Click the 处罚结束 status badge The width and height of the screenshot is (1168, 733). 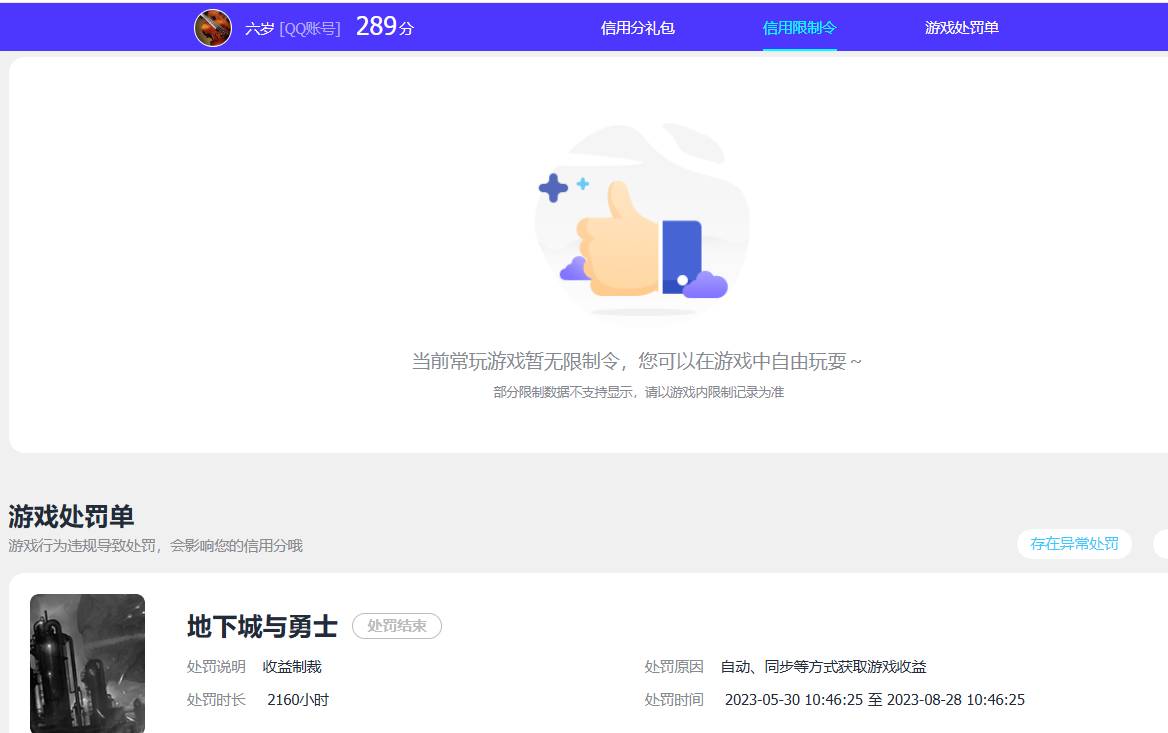pyautogui.click(x=397, y=627)
